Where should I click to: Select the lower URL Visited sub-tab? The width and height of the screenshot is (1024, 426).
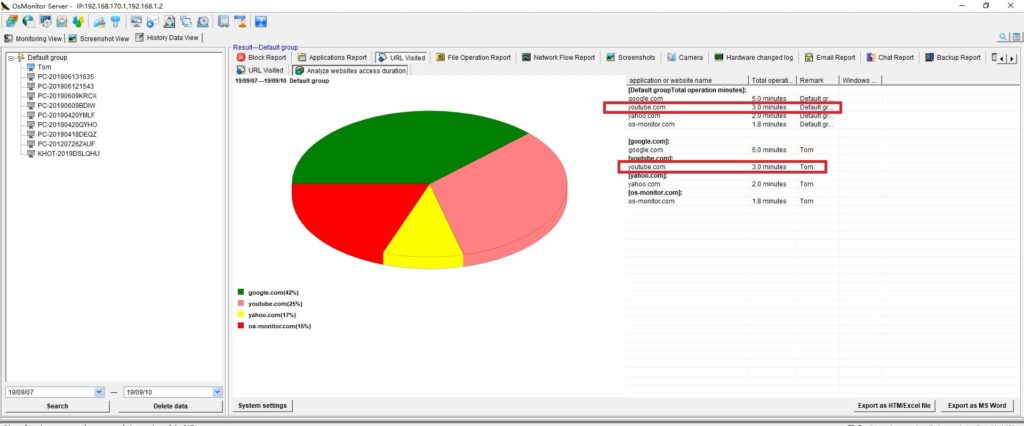pyautogui.click(x=260, y=70)
